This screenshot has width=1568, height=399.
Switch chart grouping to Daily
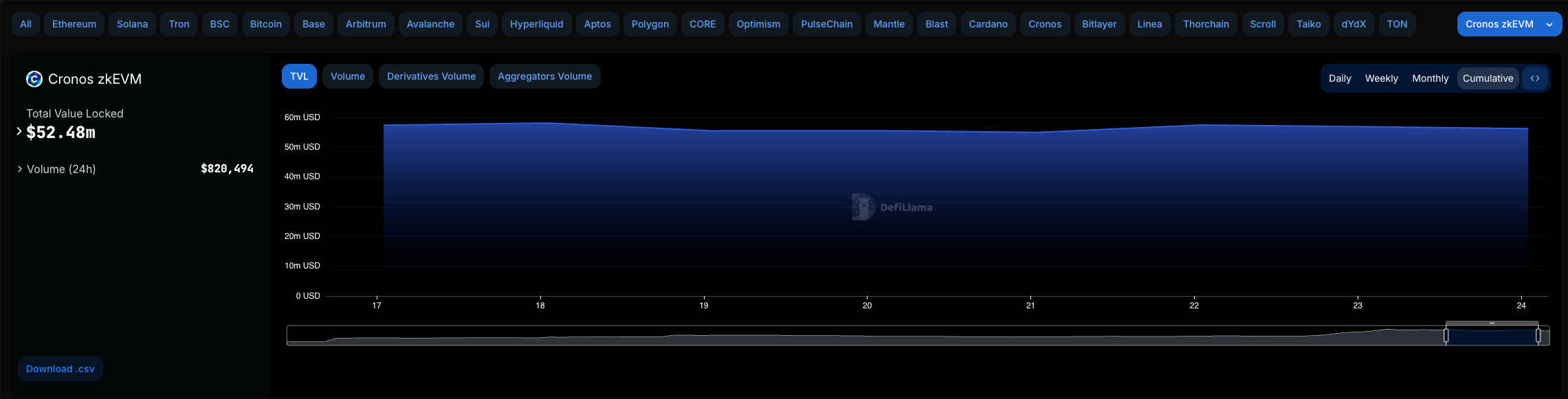click(x=1340, y=78)
